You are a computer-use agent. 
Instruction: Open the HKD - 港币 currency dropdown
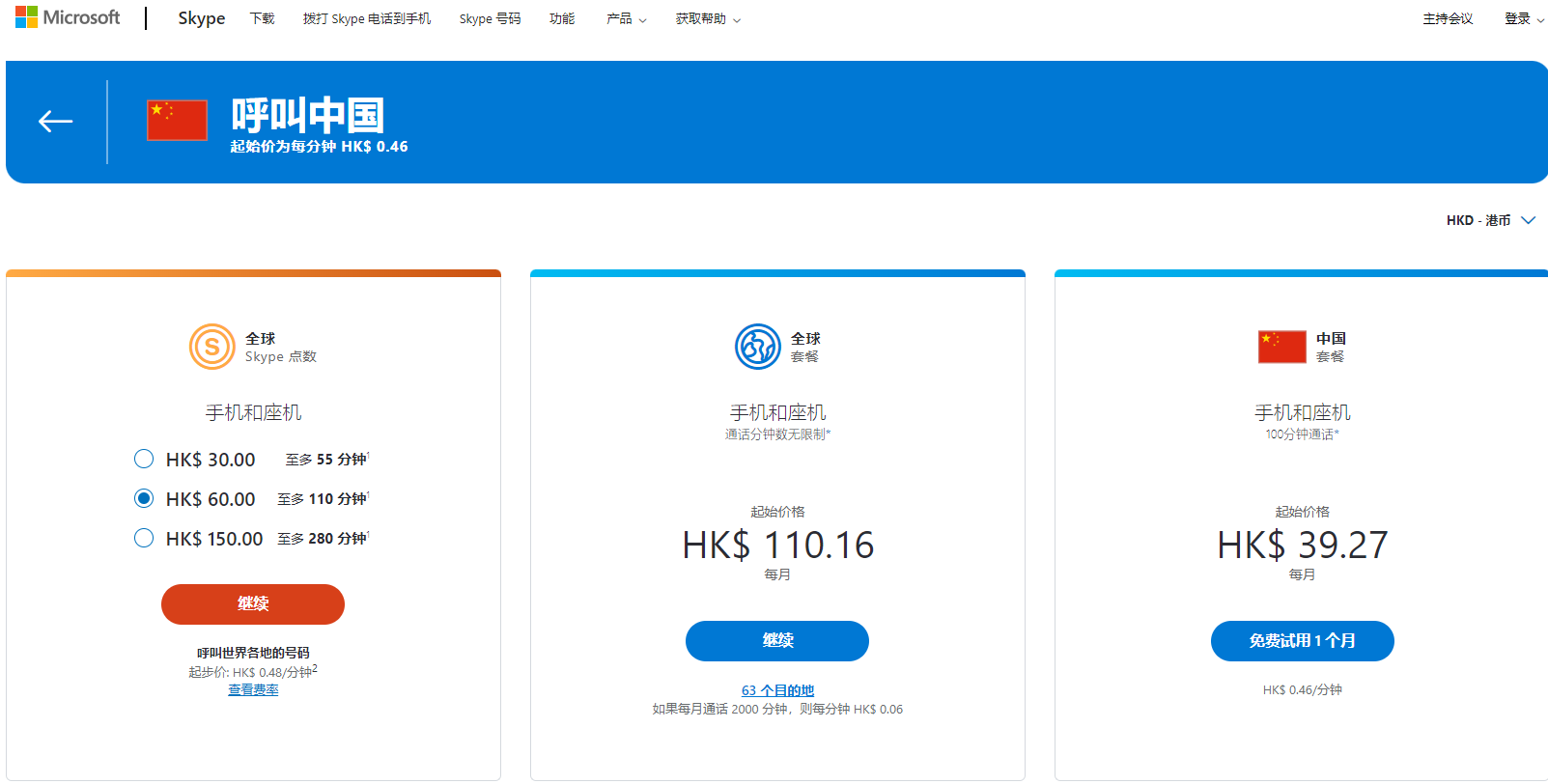(x=1490, y=220)
